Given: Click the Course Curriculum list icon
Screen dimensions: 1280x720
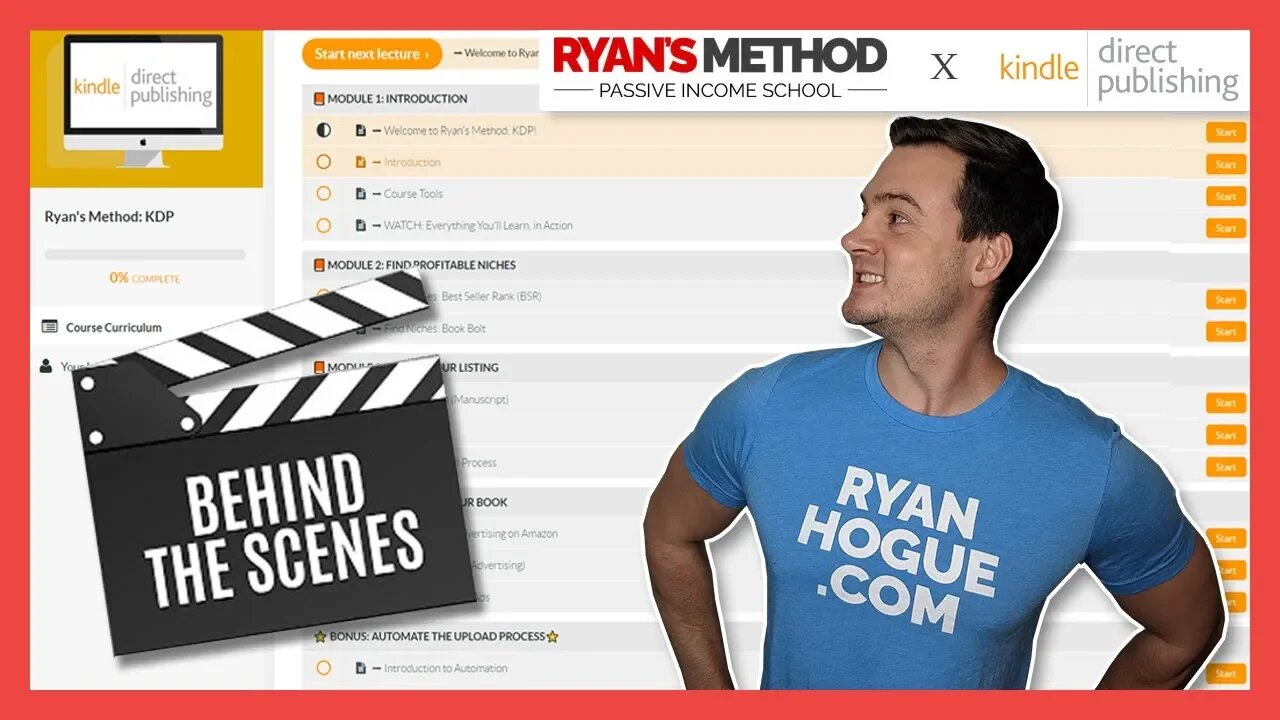Looking at the screenshot, I should (x=49, y=327).
